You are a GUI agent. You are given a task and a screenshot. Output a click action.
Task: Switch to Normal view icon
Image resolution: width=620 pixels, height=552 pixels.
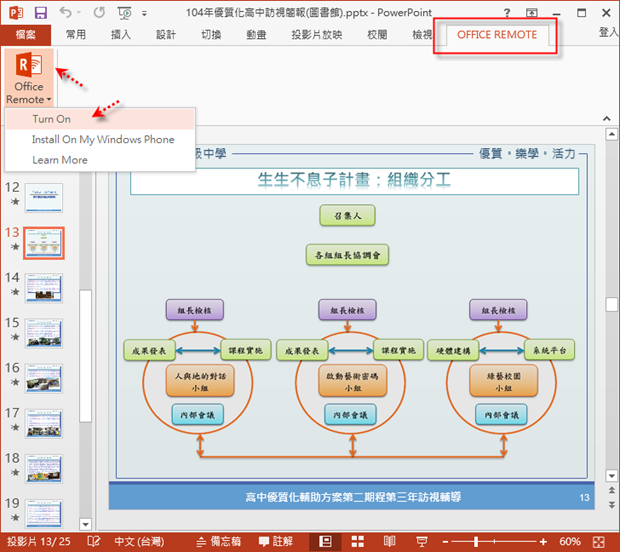pyautogui.click(x=325, y=541)
